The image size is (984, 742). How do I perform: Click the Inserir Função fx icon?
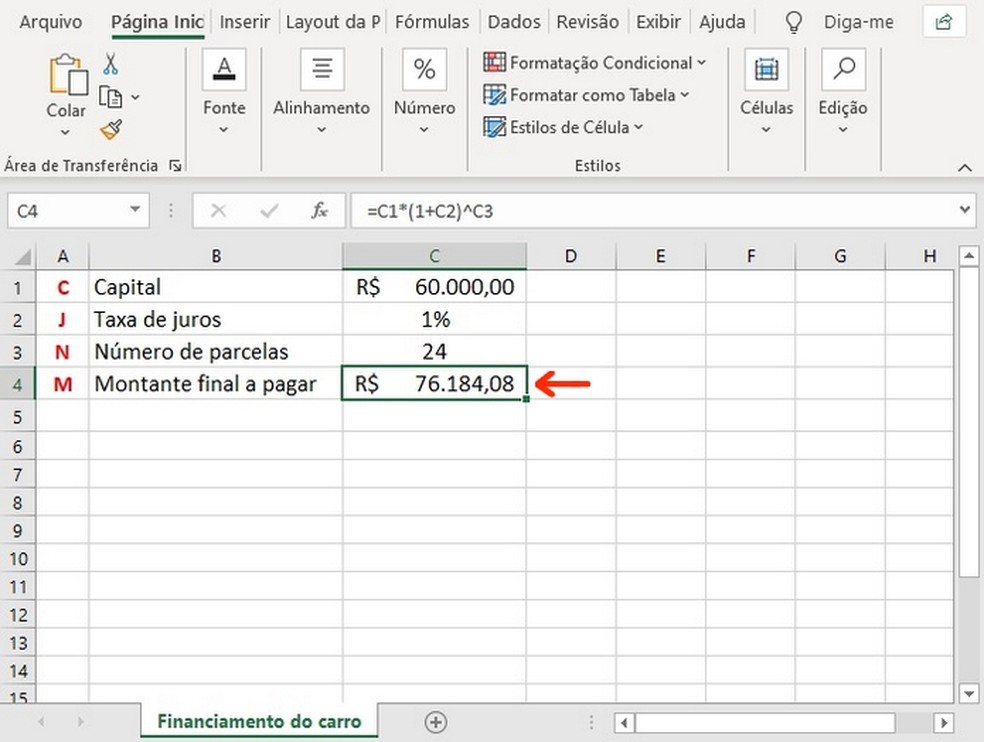coord(319,210)
